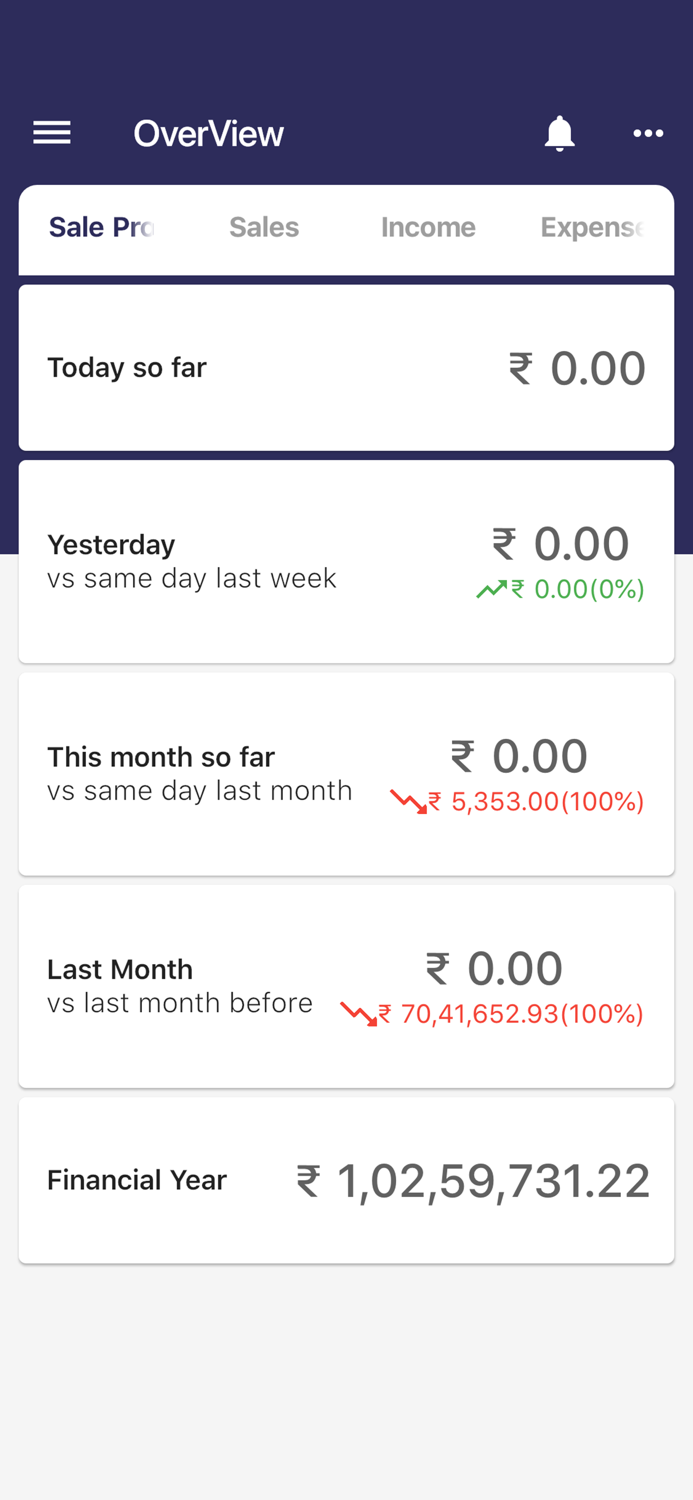Open the hamburger navigation menu
This screenshot has width=693, height=1500.
point(51,132)
